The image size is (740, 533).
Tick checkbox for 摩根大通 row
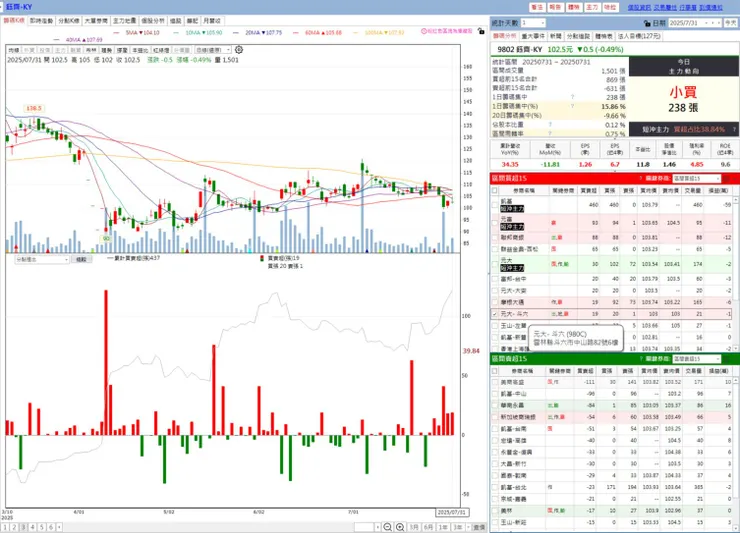[x=495, y=302]
